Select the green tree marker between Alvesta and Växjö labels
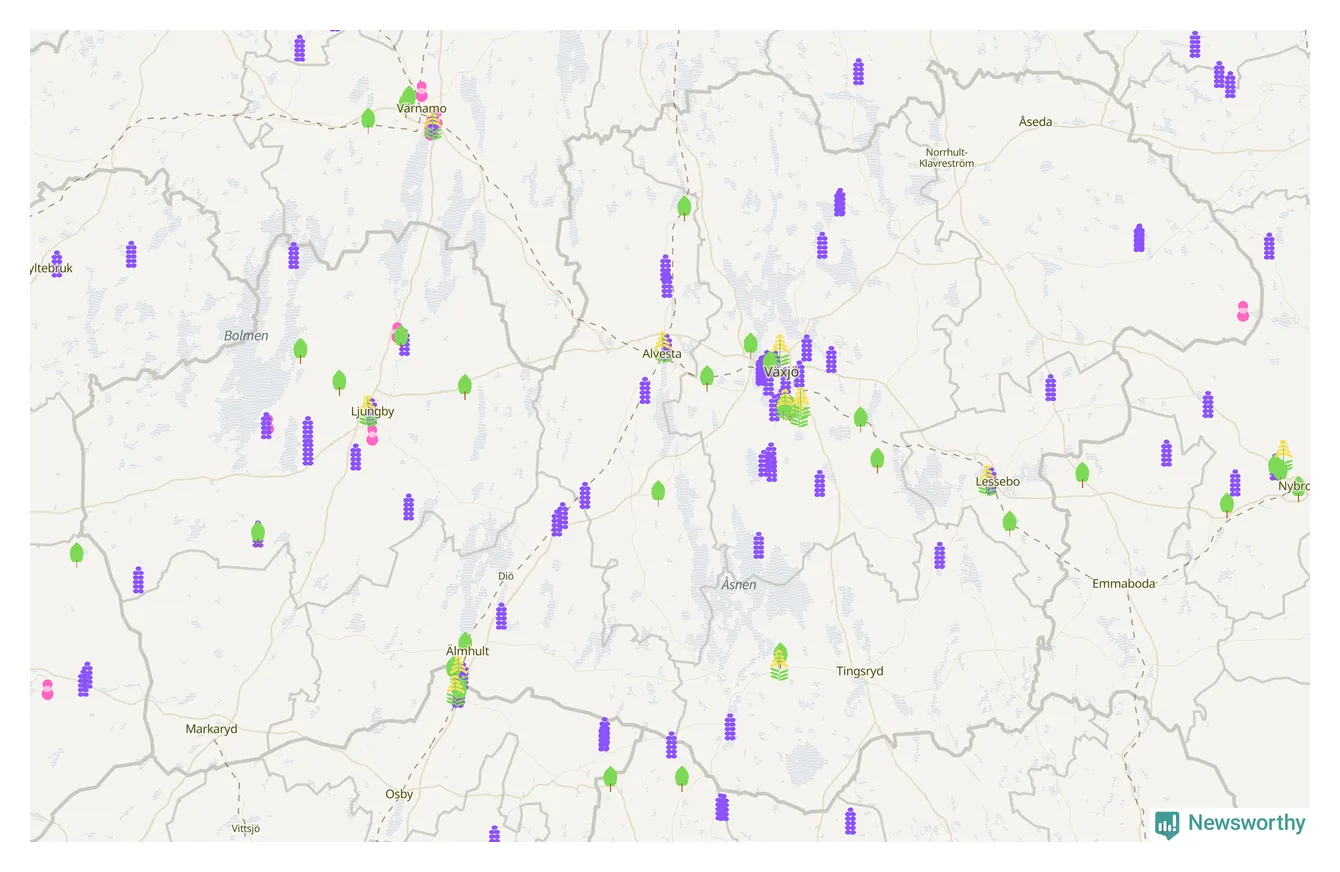 pos(707,378)
